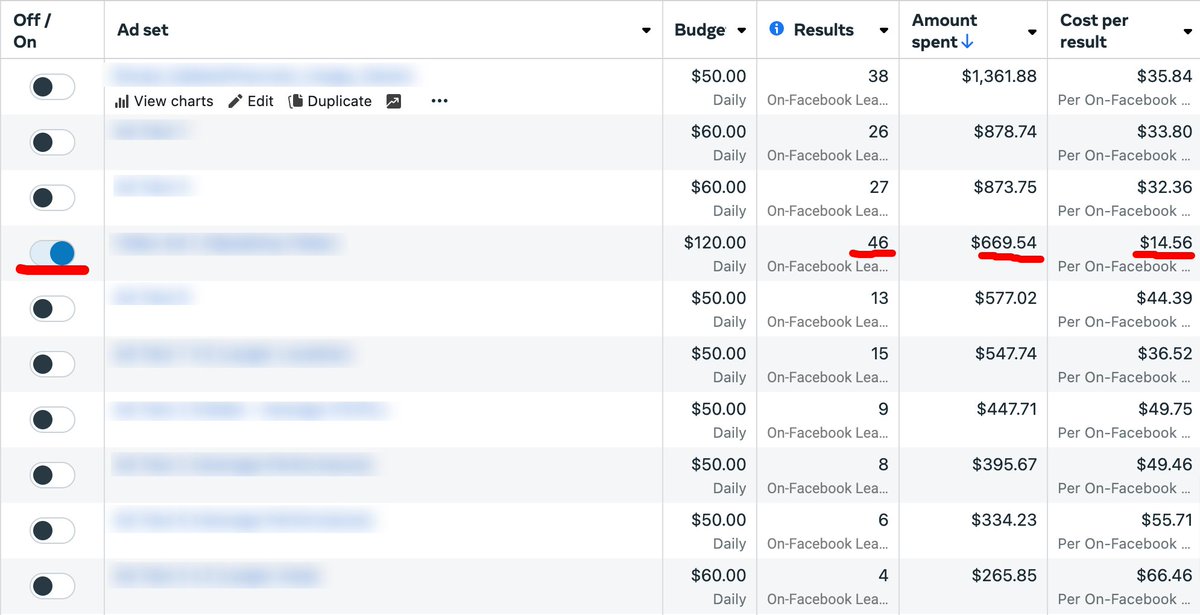This screenshot has height=615, width=1200.
Task: Click the $49.75 cost per result cell
Action: [x=1164, y=409]
